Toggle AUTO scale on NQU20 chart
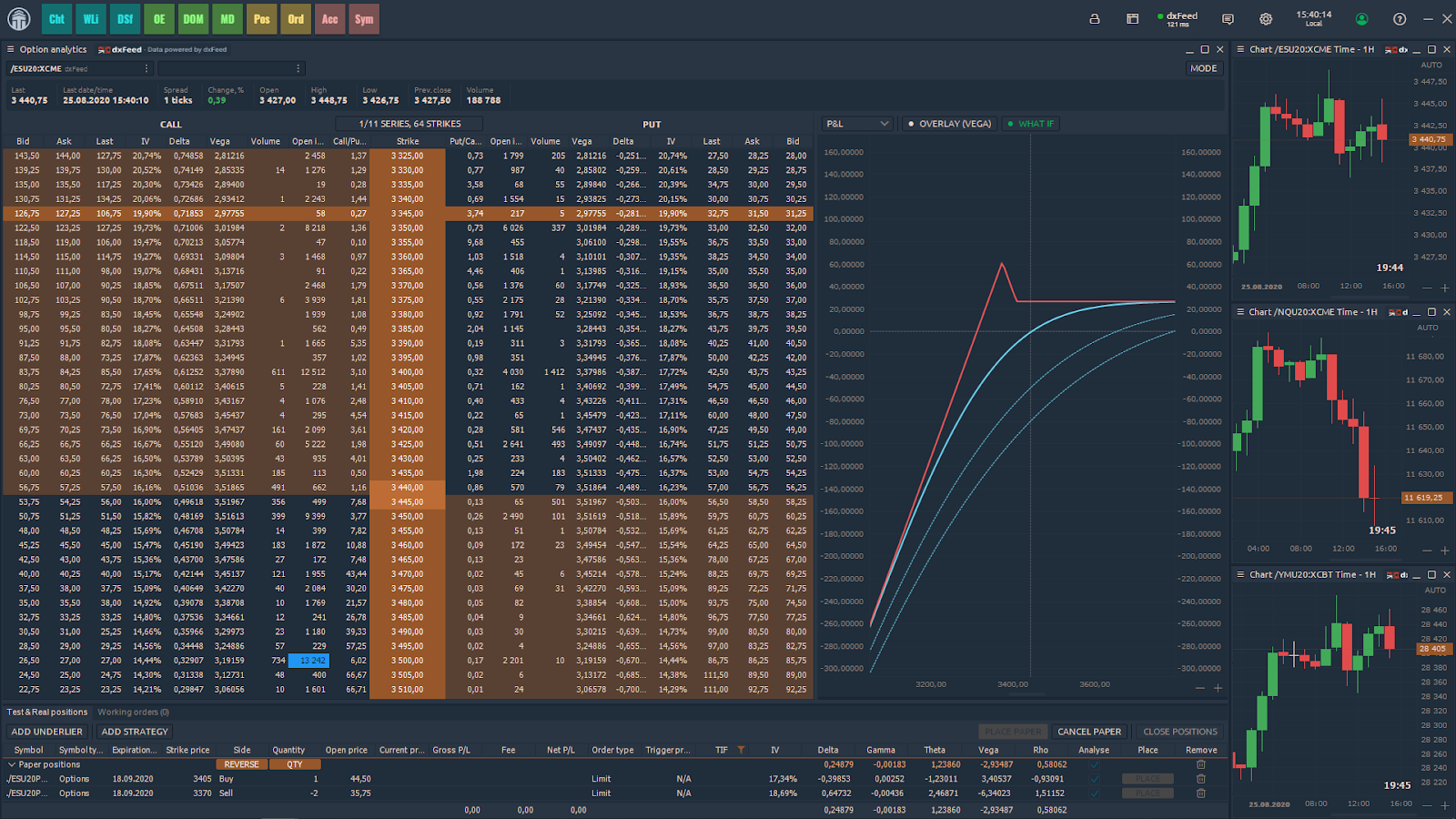Image resolution: width=1456 pixels, height=819 pixels. [x=1428, y=328]
